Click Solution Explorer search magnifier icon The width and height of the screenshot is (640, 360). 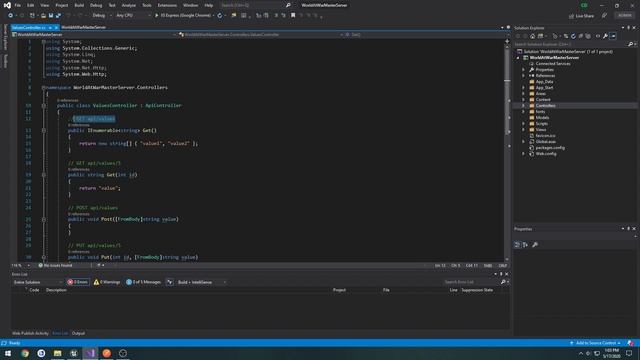pyautogui.click(x=631, y=44)
